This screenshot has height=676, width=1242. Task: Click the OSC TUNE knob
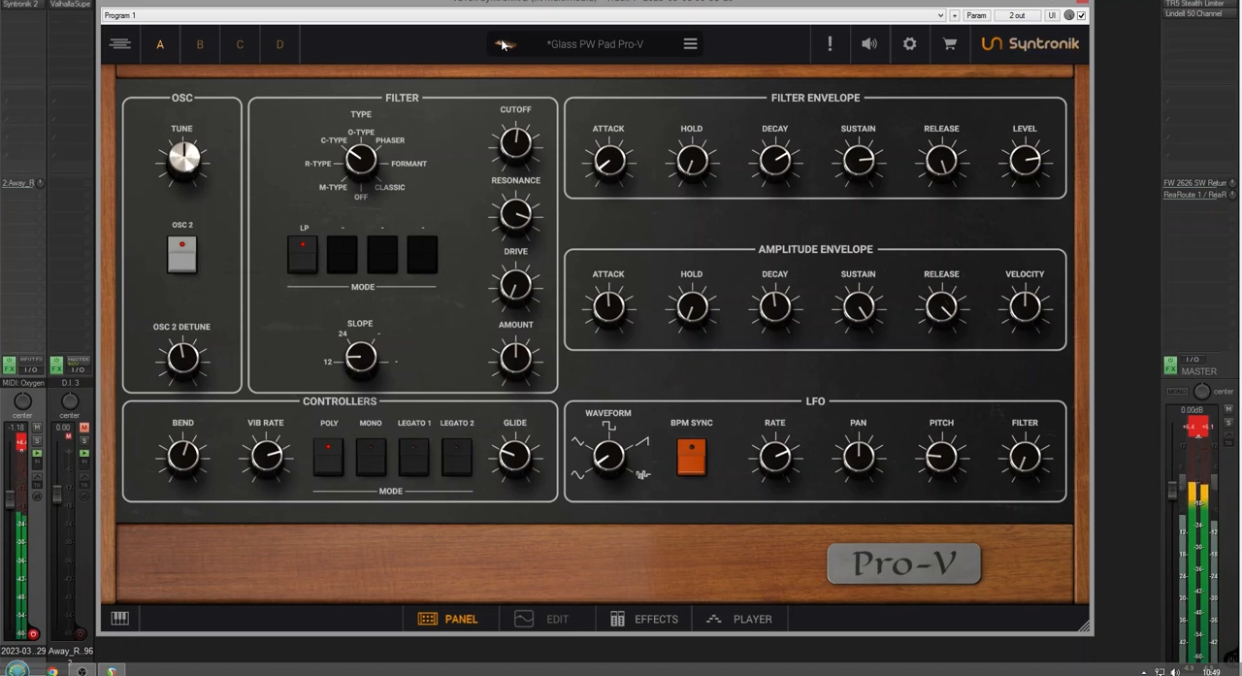click(x=183, y=159)
